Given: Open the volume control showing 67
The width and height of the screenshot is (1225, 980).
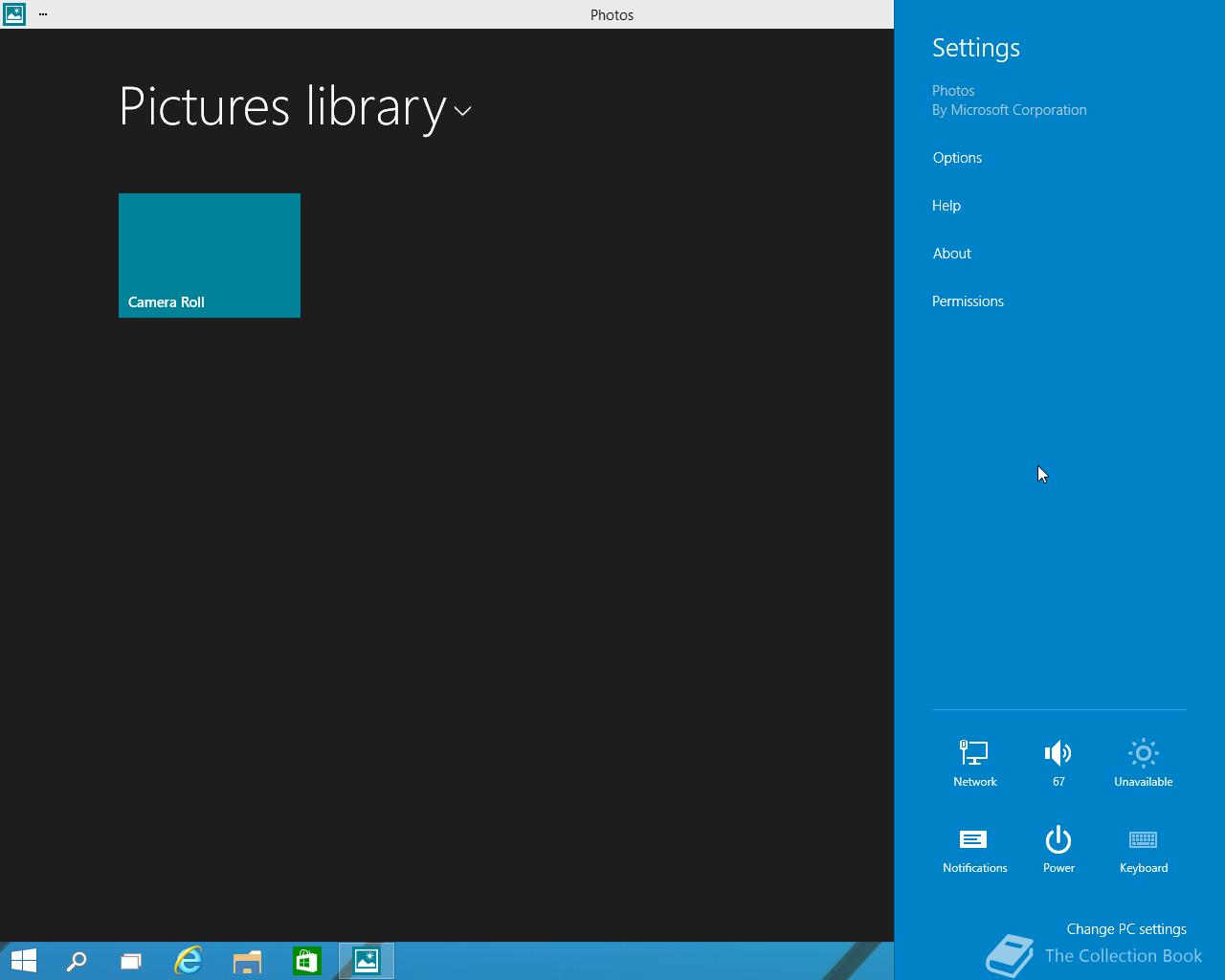Looking at the screenshot, I should click(1058, 763).
